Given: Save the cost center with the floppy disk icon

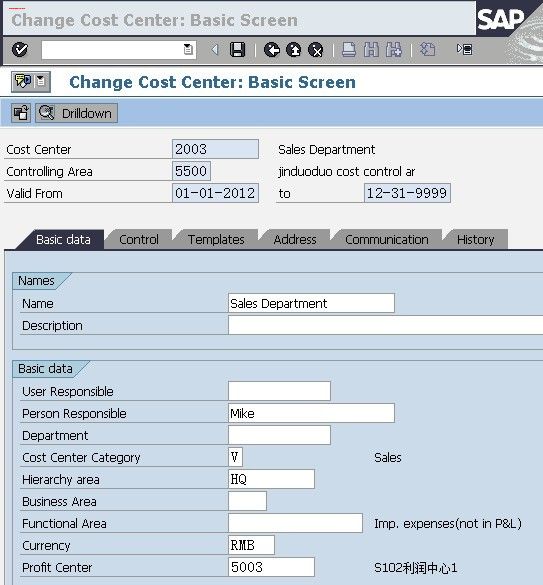Looking at the screenshot, I should (238, 50).
